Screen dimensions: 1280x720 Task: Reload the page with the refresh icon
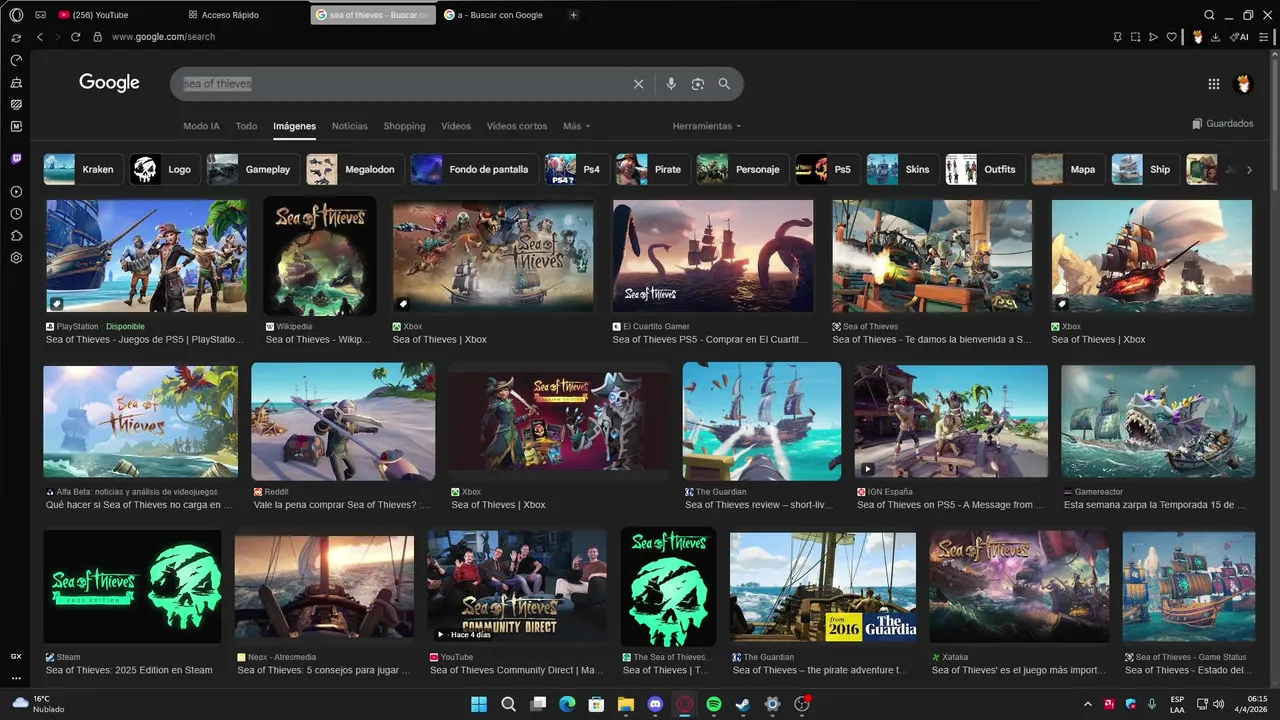pyautogui.click(x=75, y=37)
